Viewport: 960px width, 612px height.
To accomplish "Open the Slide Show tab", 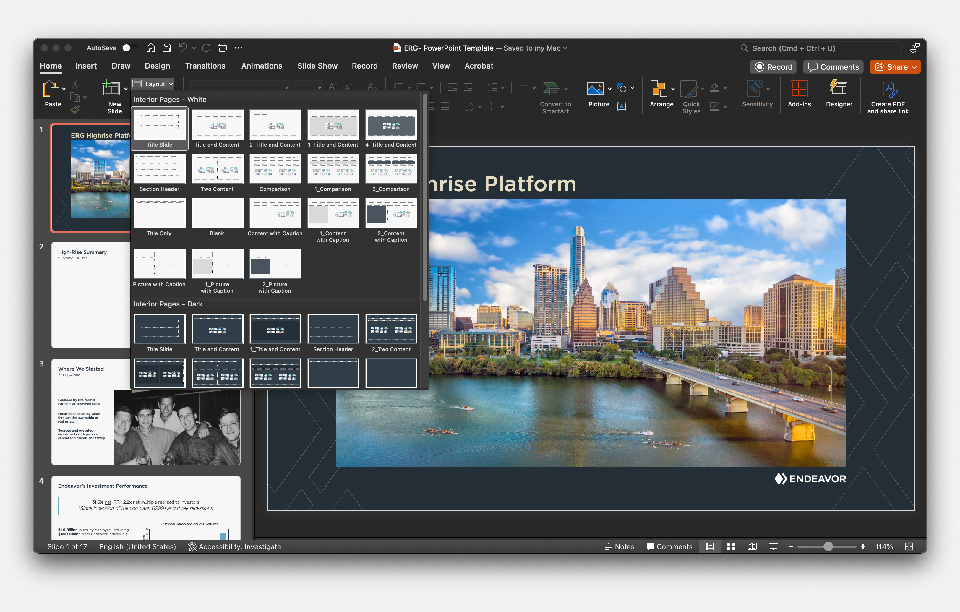I will (317, 66).
